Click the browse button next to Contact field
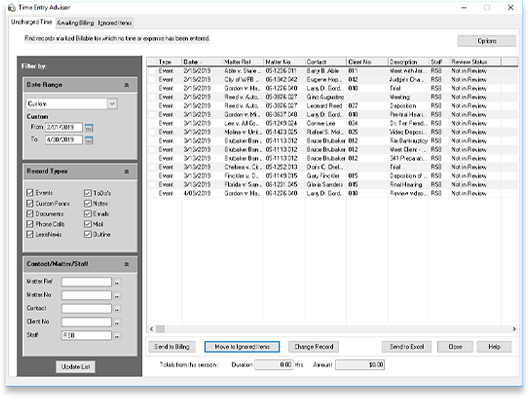The height and width of the screenshot is (398, 529). [117, 309]
